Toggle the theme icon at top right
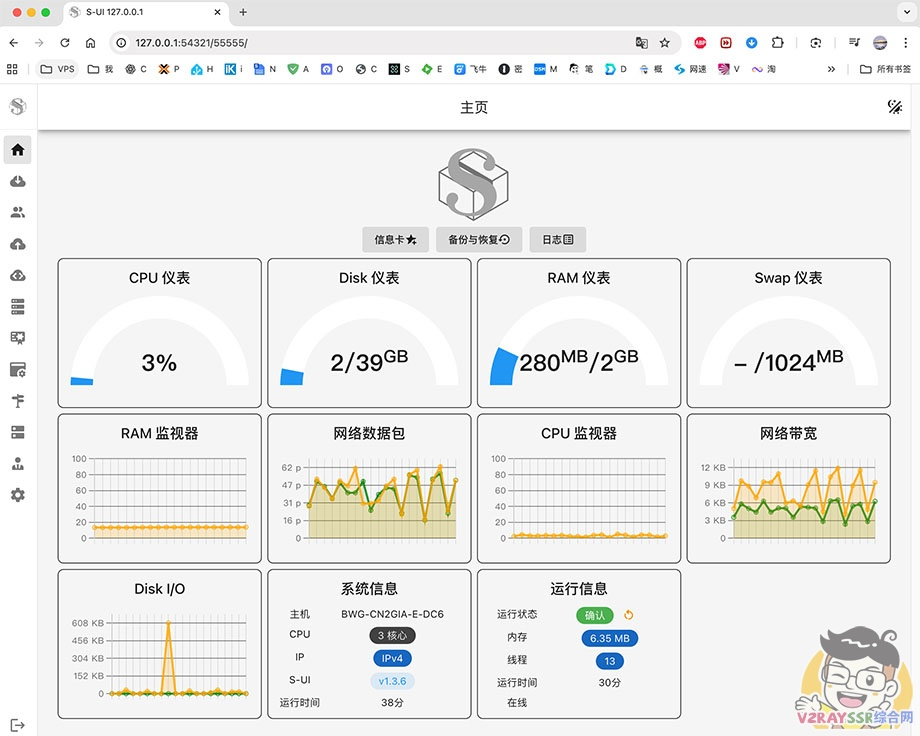The width and height of the screenshot is (920, 736). tap(895, 107)
